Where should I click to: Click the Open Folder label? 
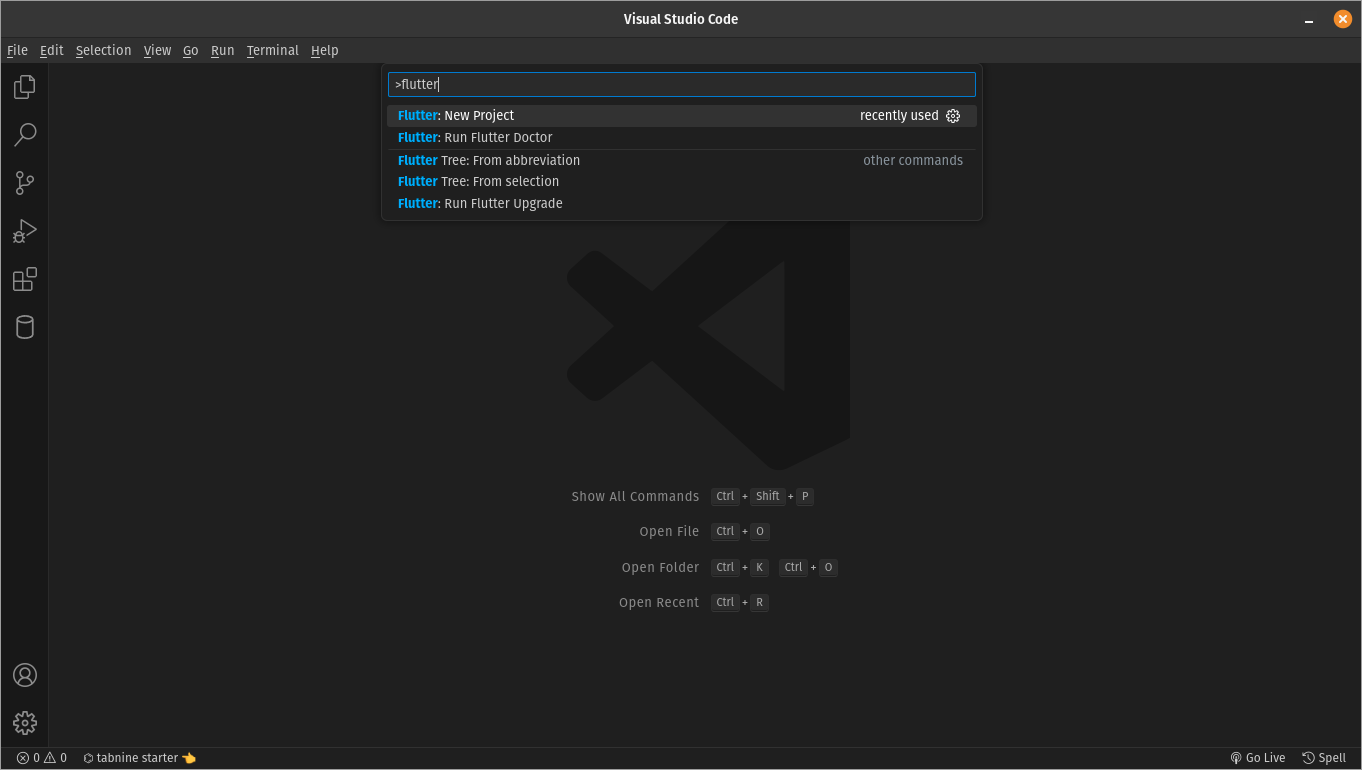coord(660,568)
